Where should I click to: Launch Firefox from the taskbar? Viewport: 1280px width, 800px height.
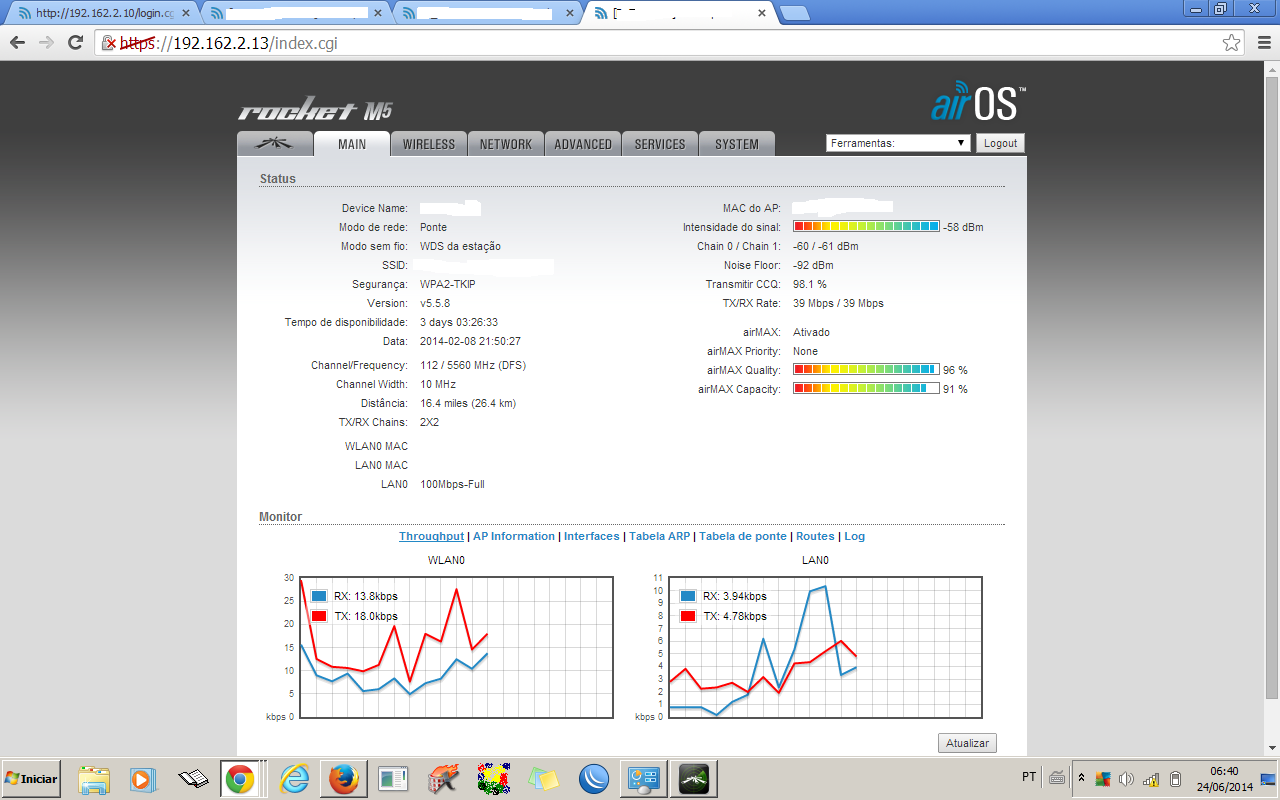point(343,778)
